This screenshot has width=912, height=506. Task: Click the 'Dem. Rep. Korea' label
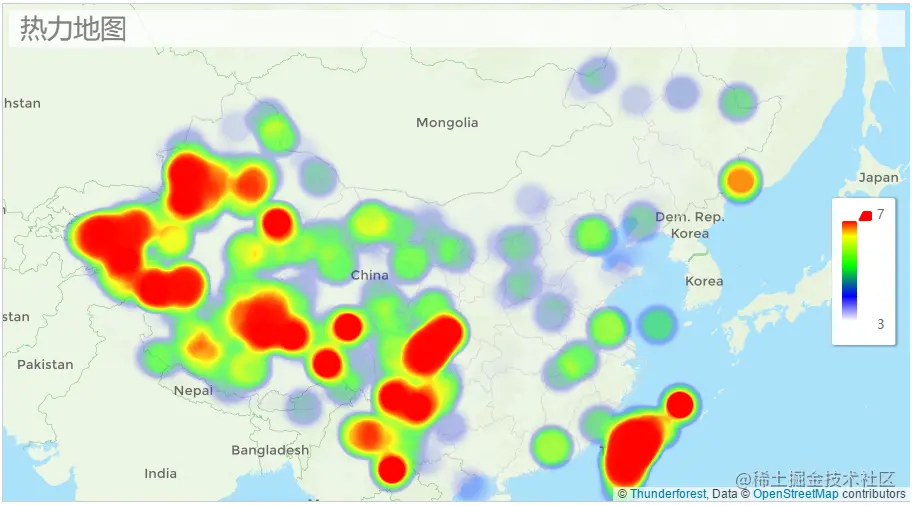click(x=690, y=225)
